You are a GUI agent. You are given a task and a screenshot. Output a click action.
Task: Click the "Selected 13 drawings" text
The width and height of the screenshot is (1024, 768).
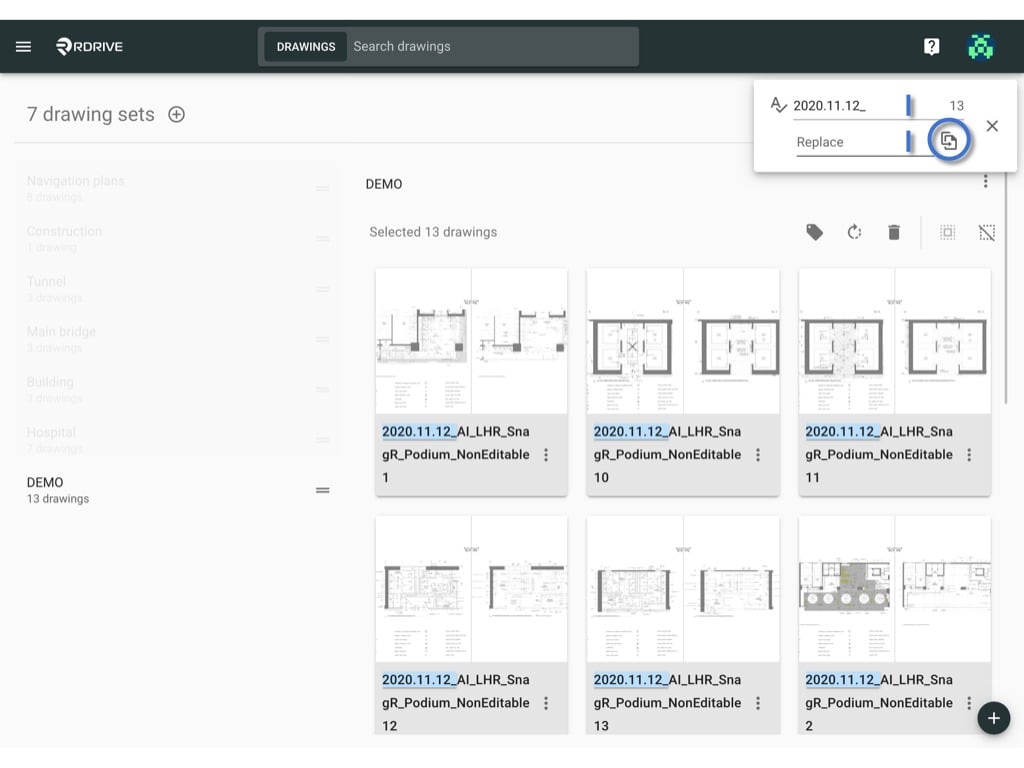click(x=433, y=232)
